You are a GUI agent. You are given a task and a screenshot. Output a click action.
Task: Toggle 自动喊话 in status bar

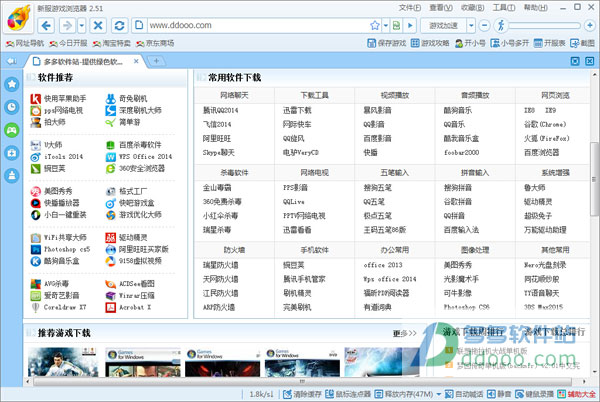pyautogui.click(x=464, y=394)
